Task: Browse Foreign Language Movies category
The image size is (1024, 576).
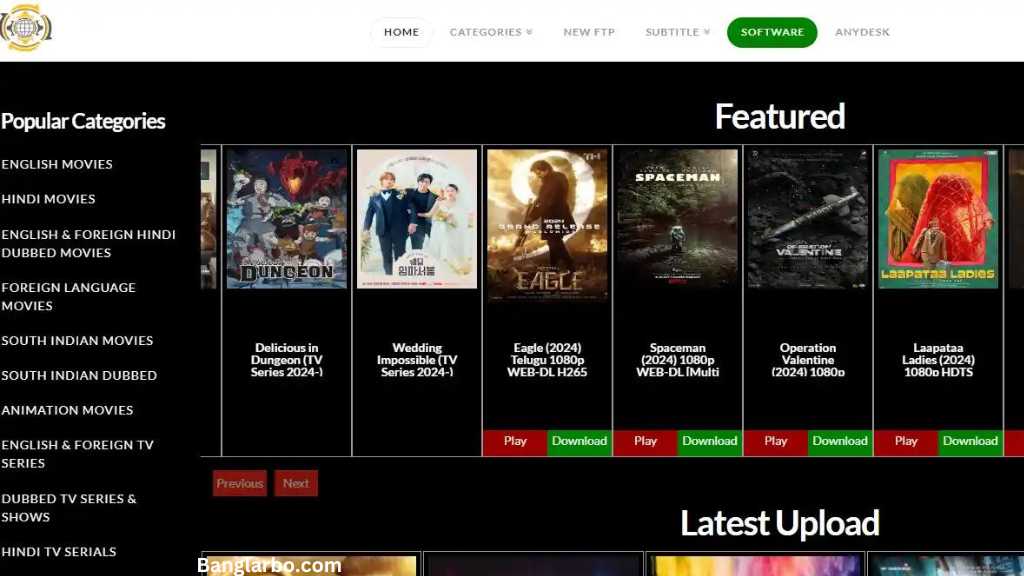Action: tap(69, 296)
